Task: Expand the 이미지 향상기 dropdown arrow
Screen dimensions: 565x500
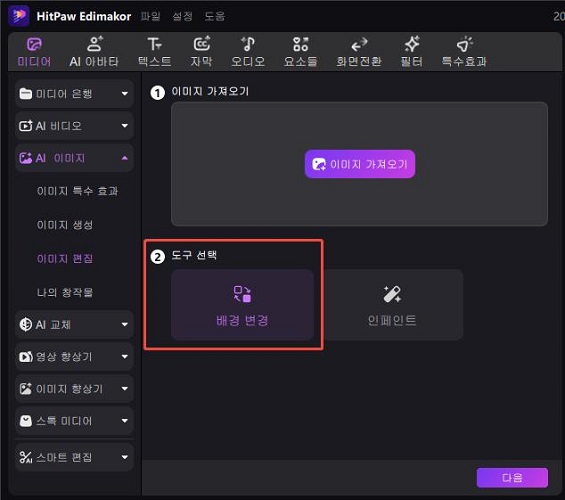Action: [x=125, y=389]
